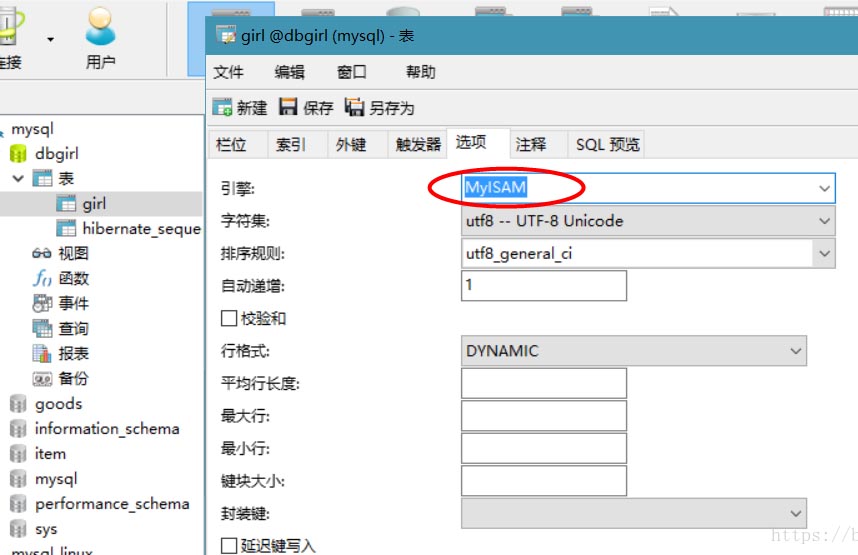This screenshot has width=858, height=555.
Task: Open dropdown arrow beside 连接 connection icon
Action: (50, 39)
